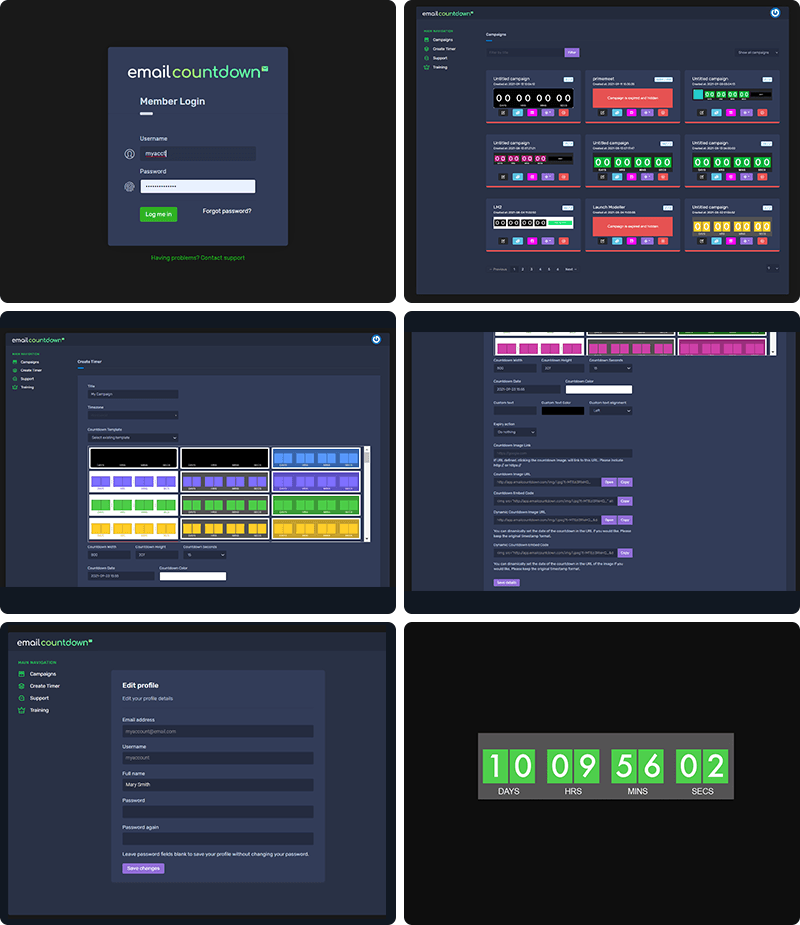Click the Full name field containing Mary Smith
This screenshot has height=925, width=800.
point(217,785)
